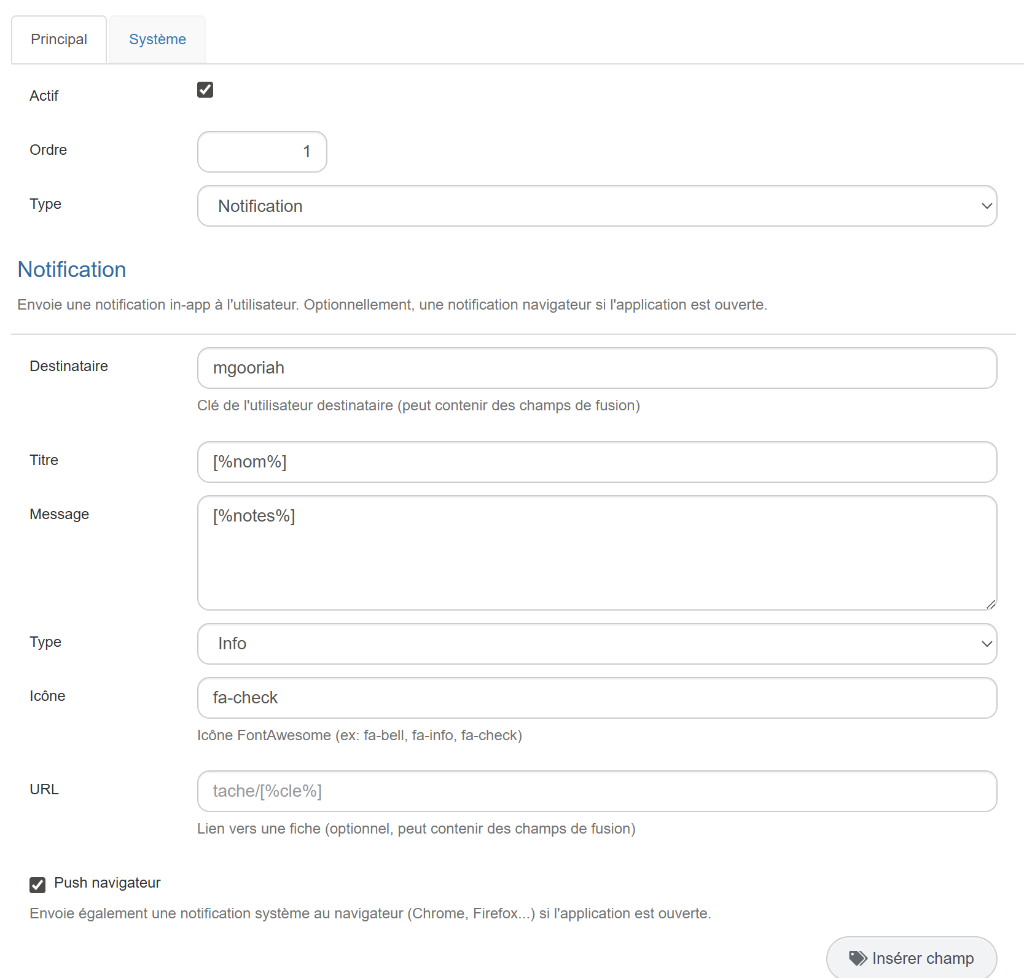The height and width of the screenshot is (978, 1024).
Task: Switch to the Système tab
Action: (157, 39)
